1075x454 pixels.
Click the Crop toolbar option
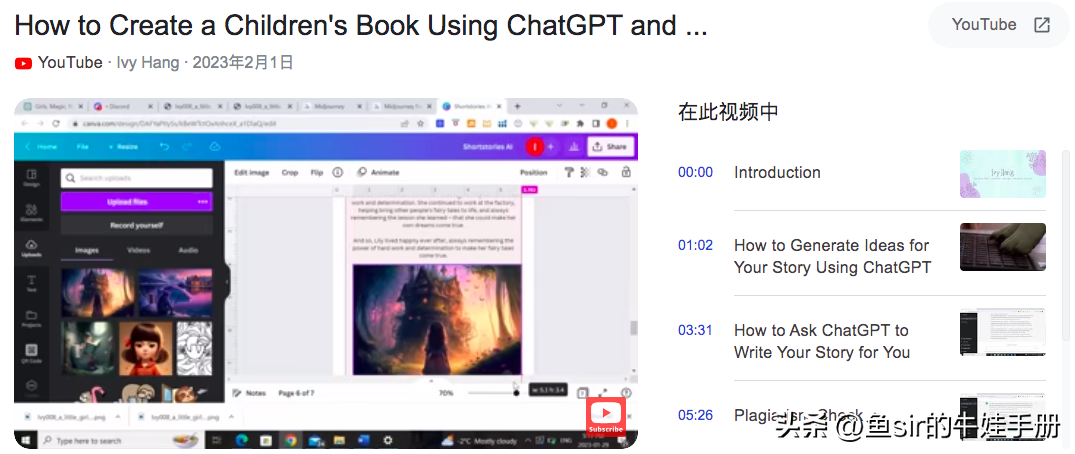pos(290,172)
